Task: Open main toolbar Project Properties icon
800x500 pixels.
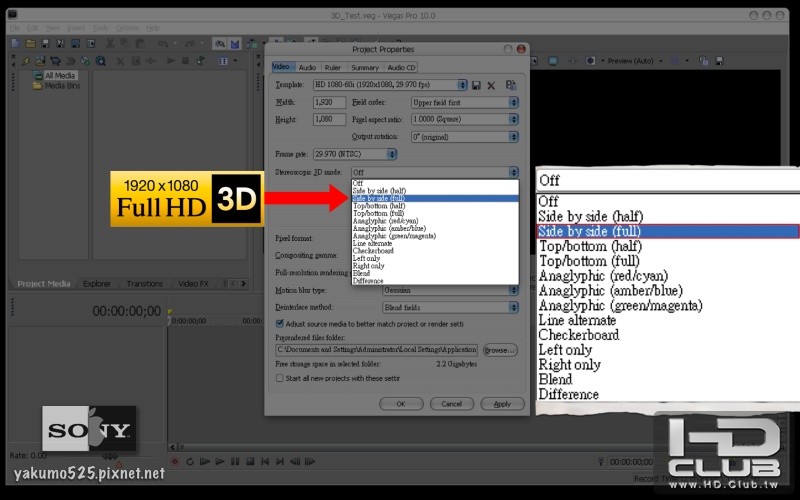Action: coord(91,44)
